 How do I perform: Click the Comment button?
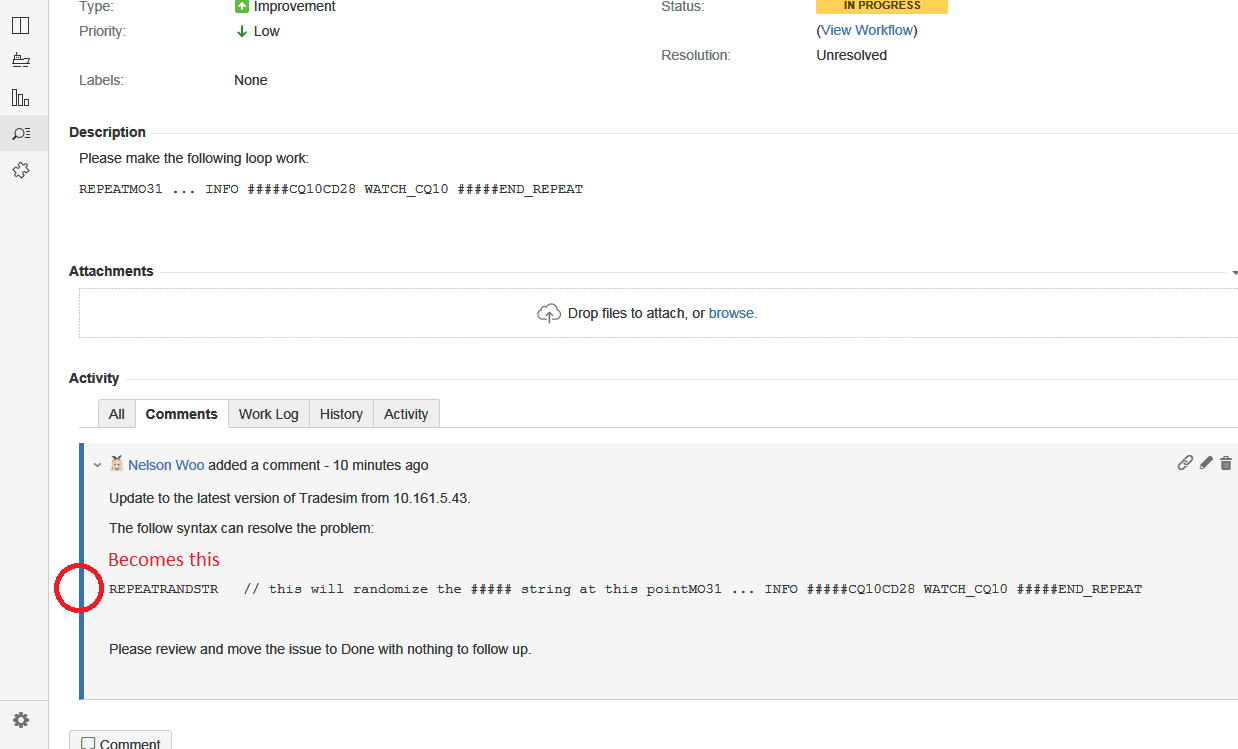(x=121, y=742)
